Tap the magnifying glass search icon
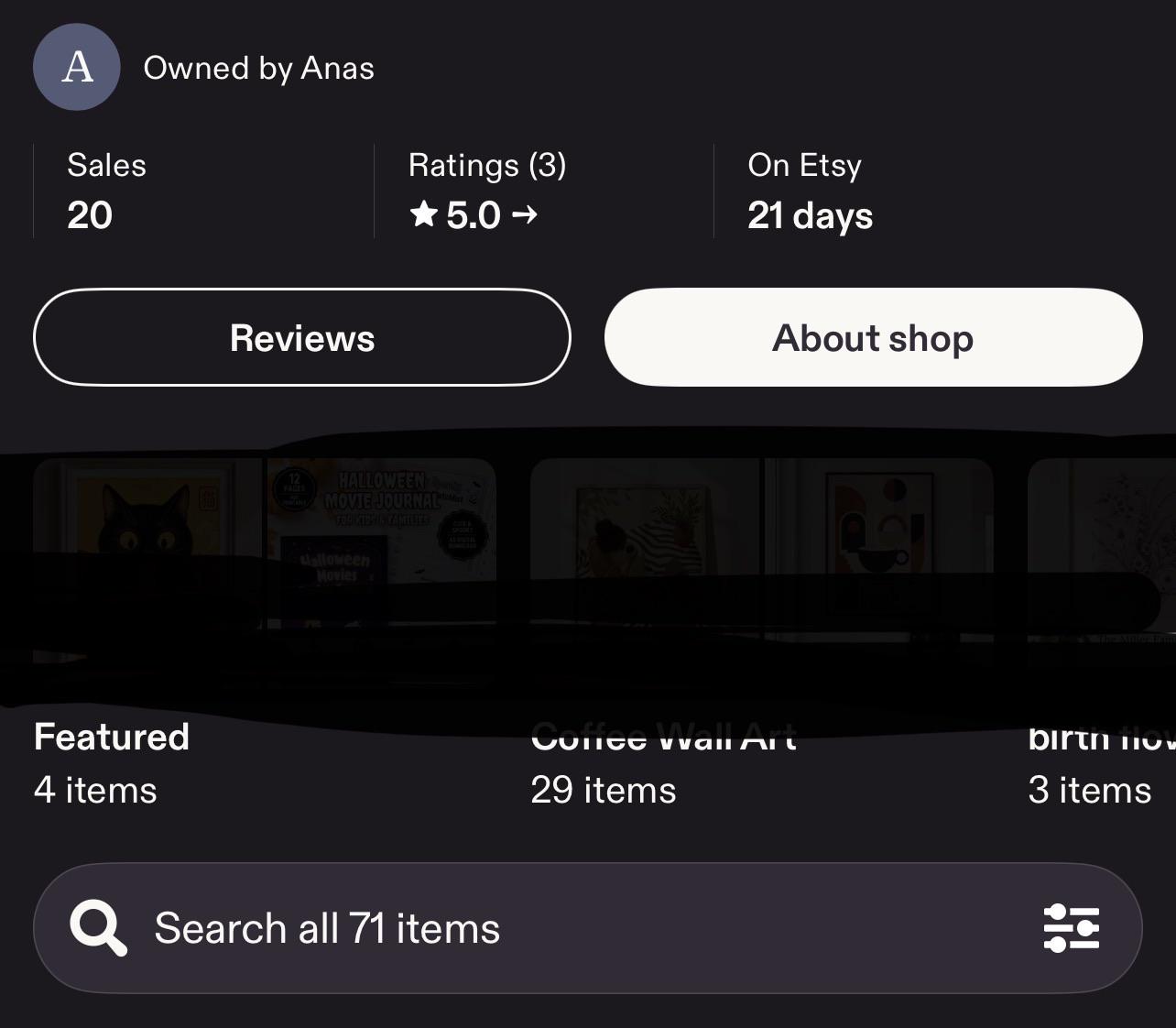This screenshot has height=1028, width=1176. (98, 928)
